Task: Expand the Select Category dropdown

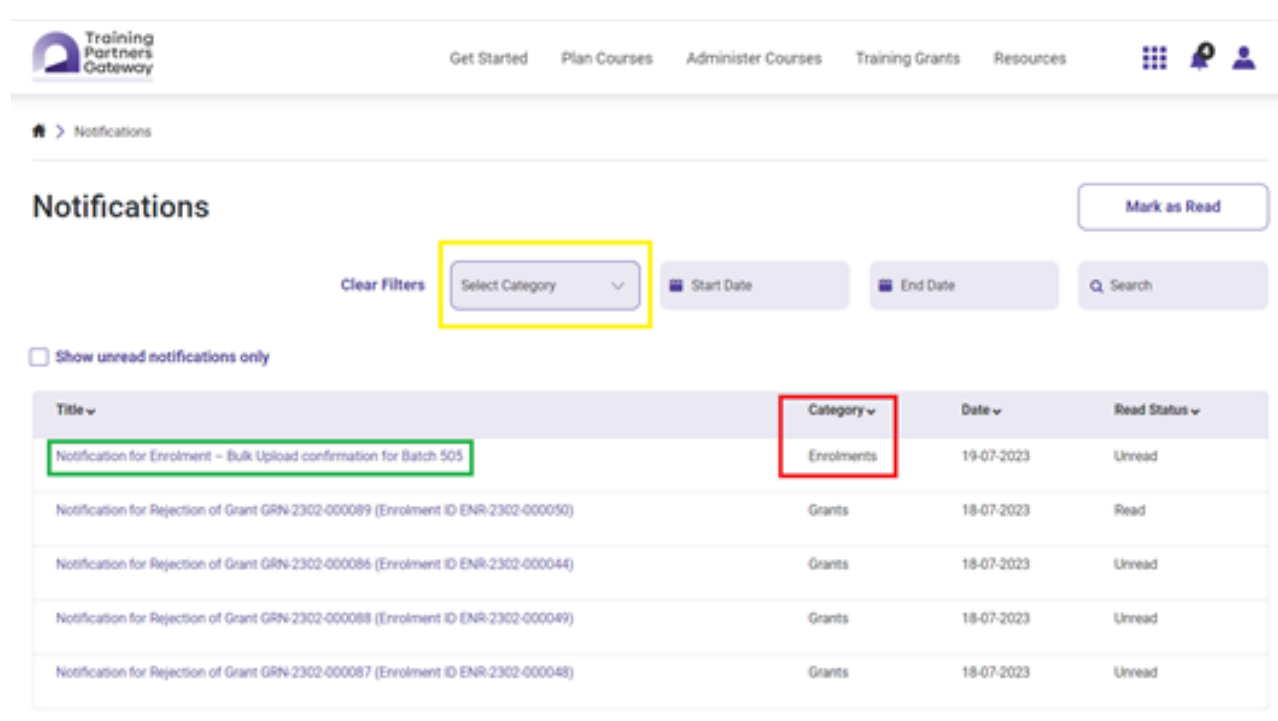Action: (544, 286)
